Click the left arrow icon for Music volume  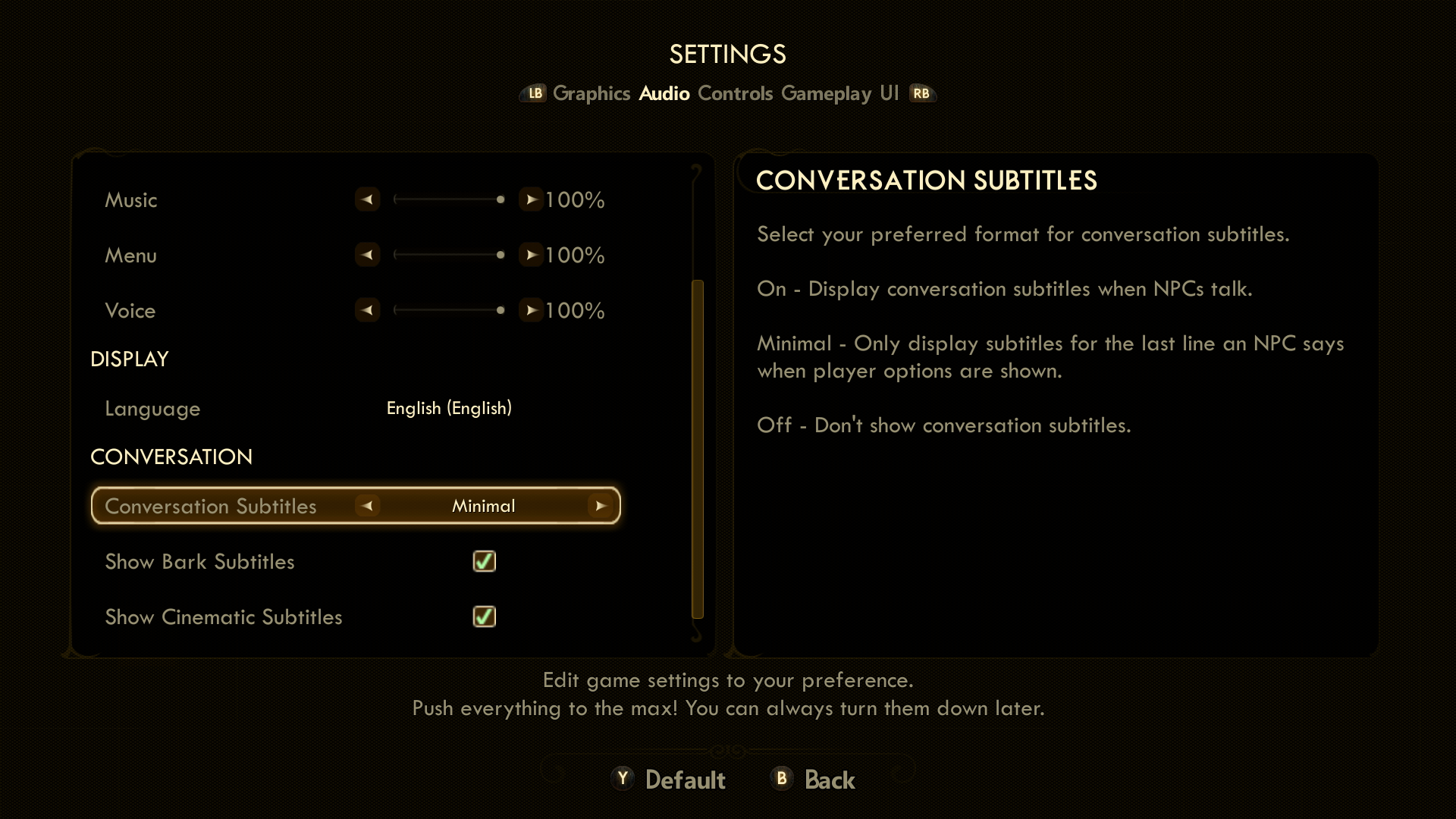click(x=366, y=199)
